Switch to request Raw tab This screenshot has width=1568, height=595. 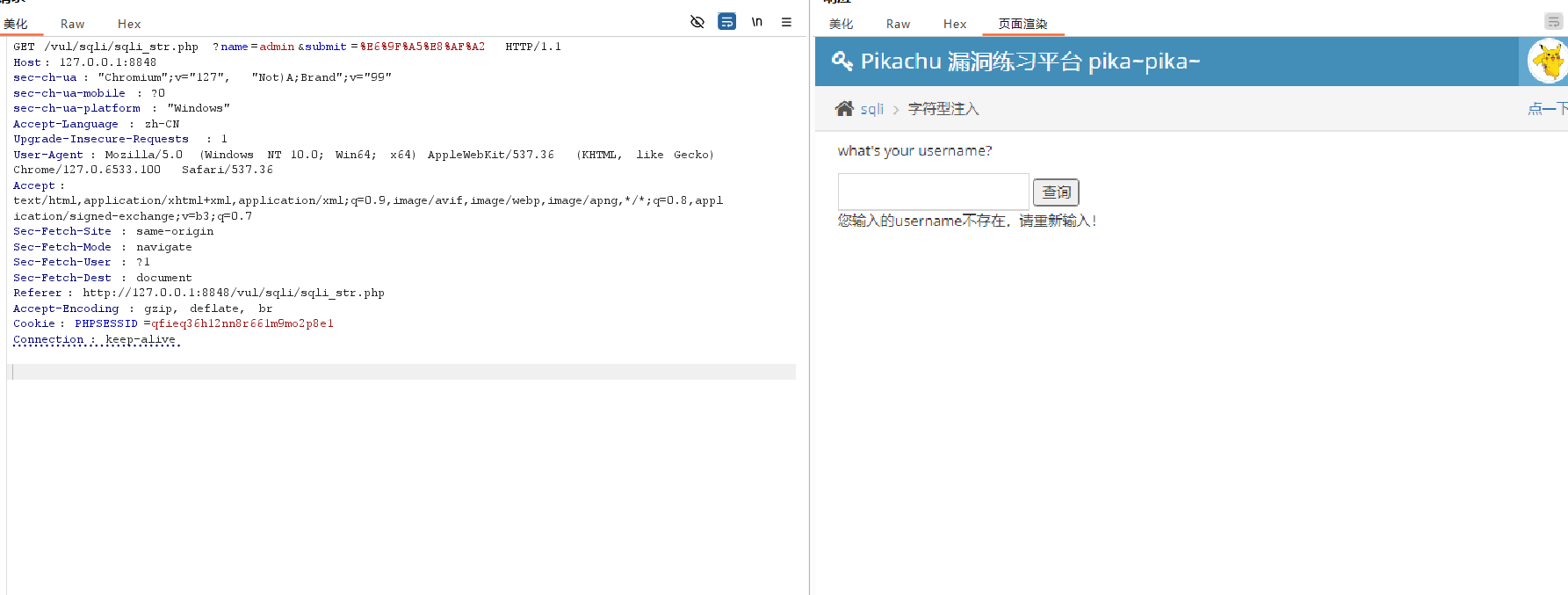(x=72, y=24)
